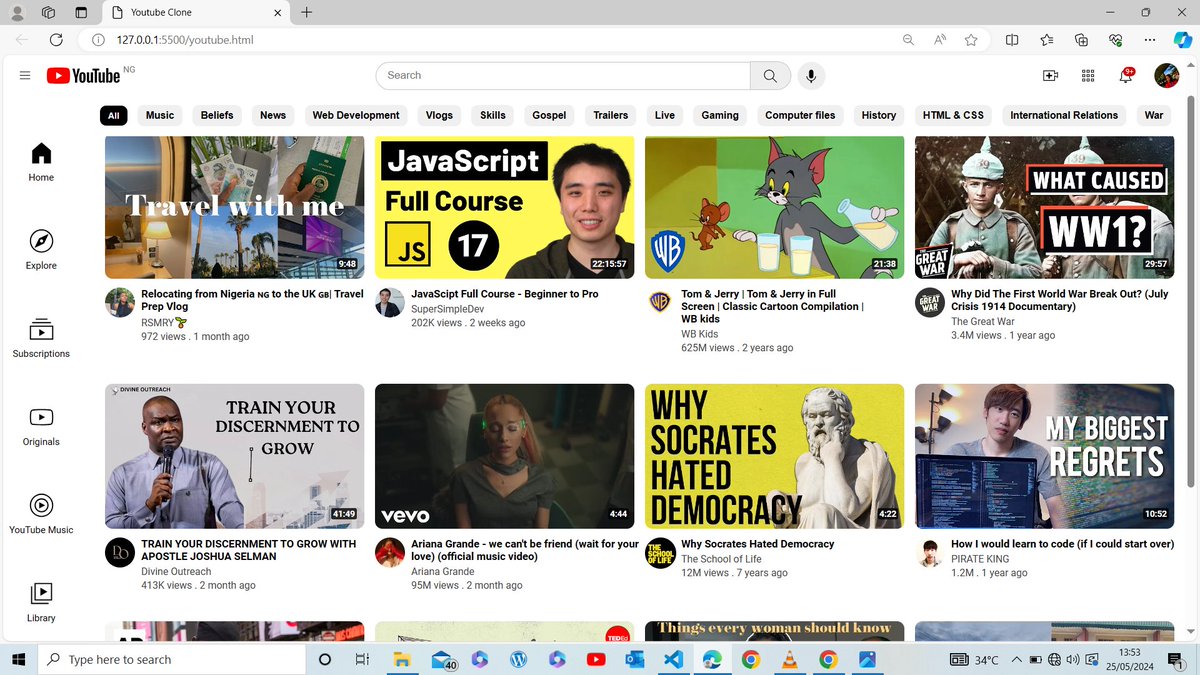Select the Gospel filter chip

(549, 115)
